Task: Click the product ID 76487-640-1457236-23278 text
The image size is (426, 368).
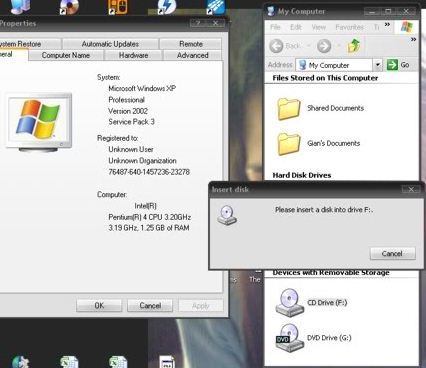Action: click(x=149, y=172)
